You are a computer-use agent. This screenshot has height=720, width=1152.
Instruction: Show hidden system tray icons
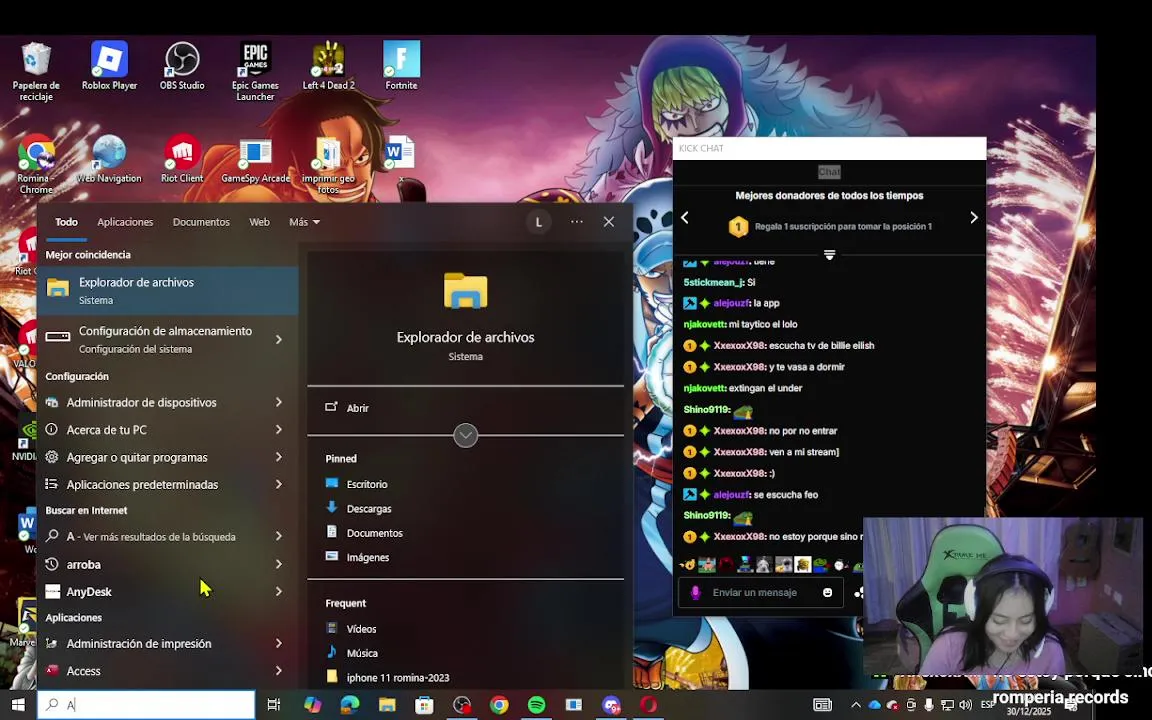(x=856, y=705)
